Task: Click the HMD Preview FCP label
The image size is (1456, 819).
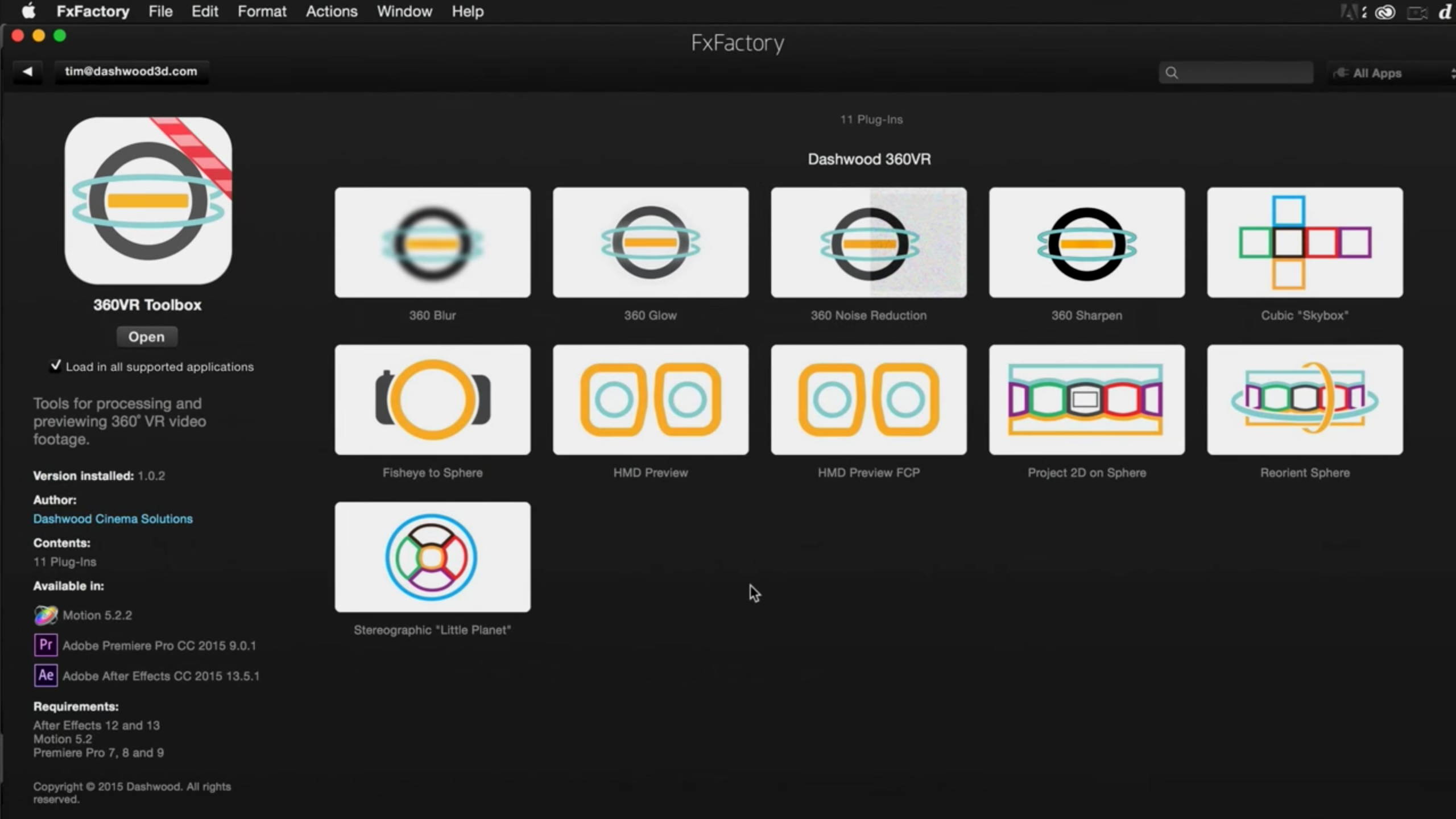Action: [868, 473]
